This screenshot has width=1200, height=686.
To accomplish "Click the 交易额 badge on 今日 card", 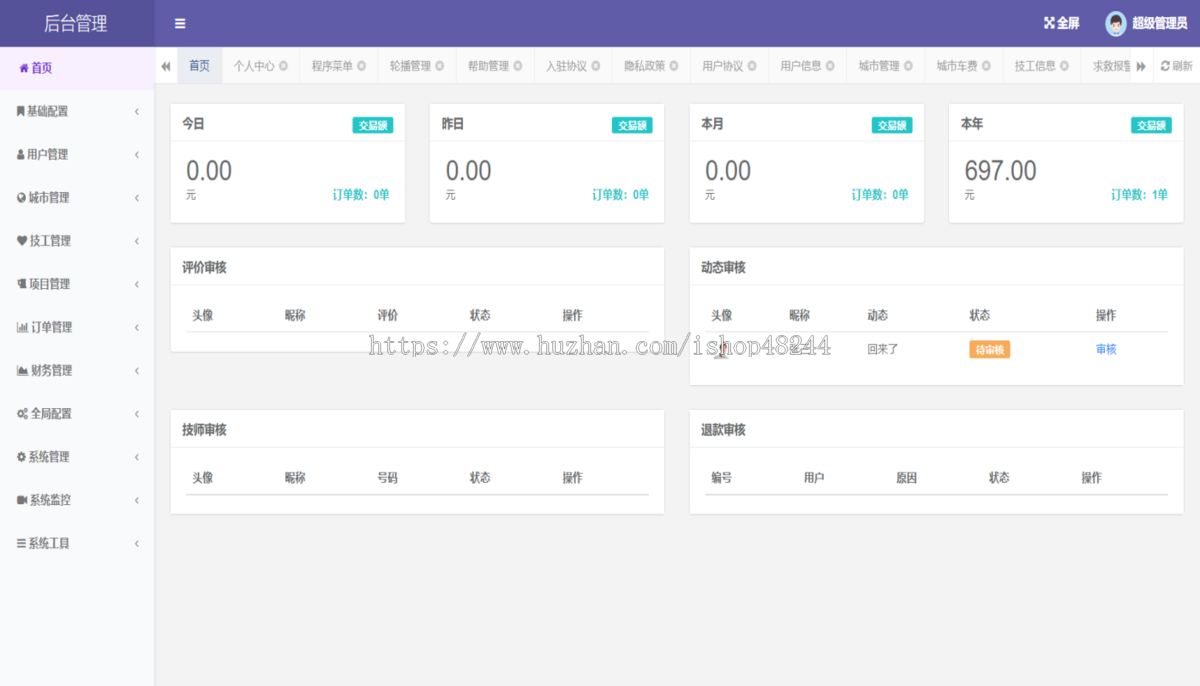I will point(373,126).
